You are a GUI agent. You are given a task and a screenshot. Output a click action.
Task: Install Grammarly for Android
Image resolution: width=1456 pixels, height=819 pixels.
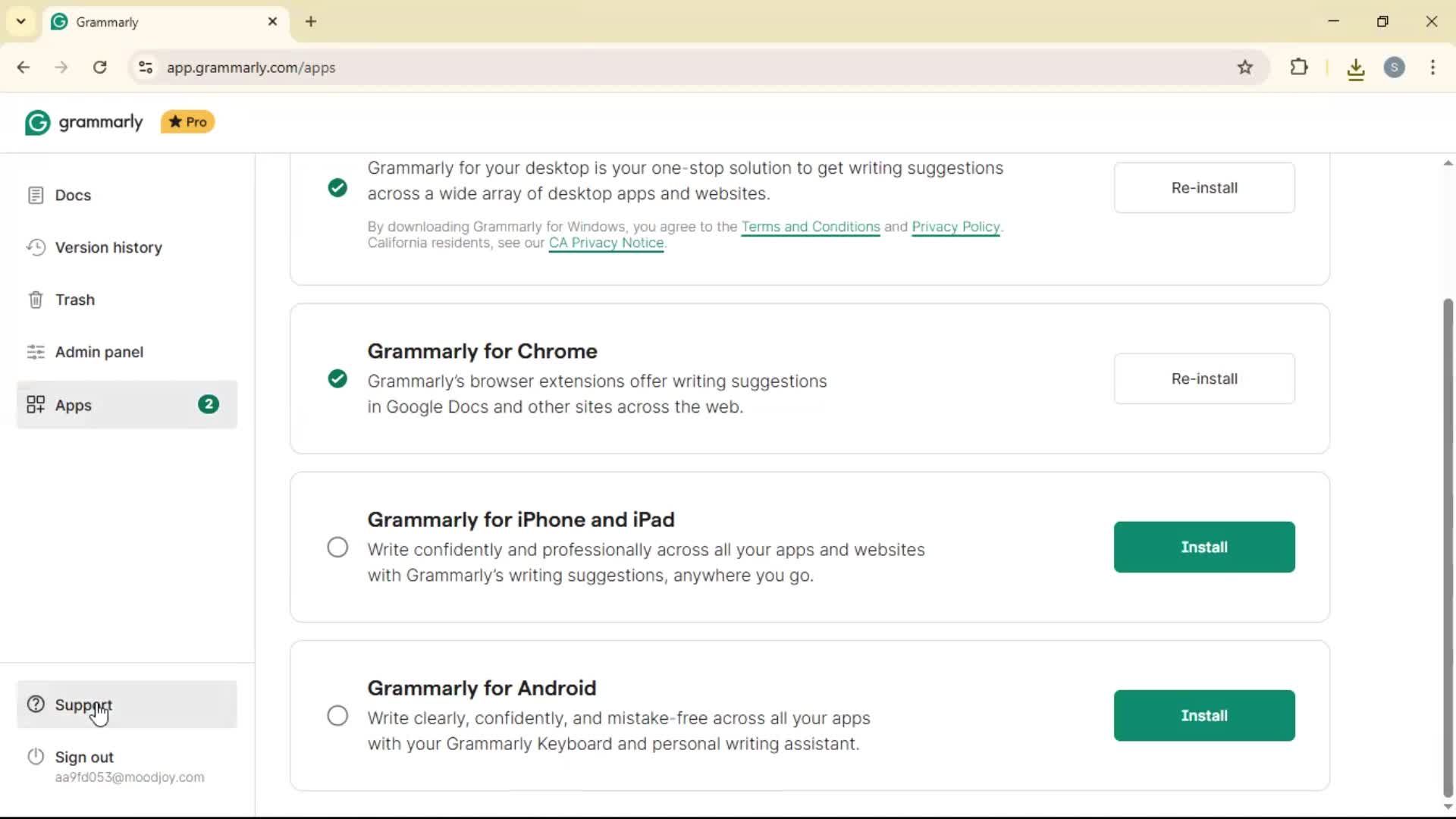(1203, 715)
